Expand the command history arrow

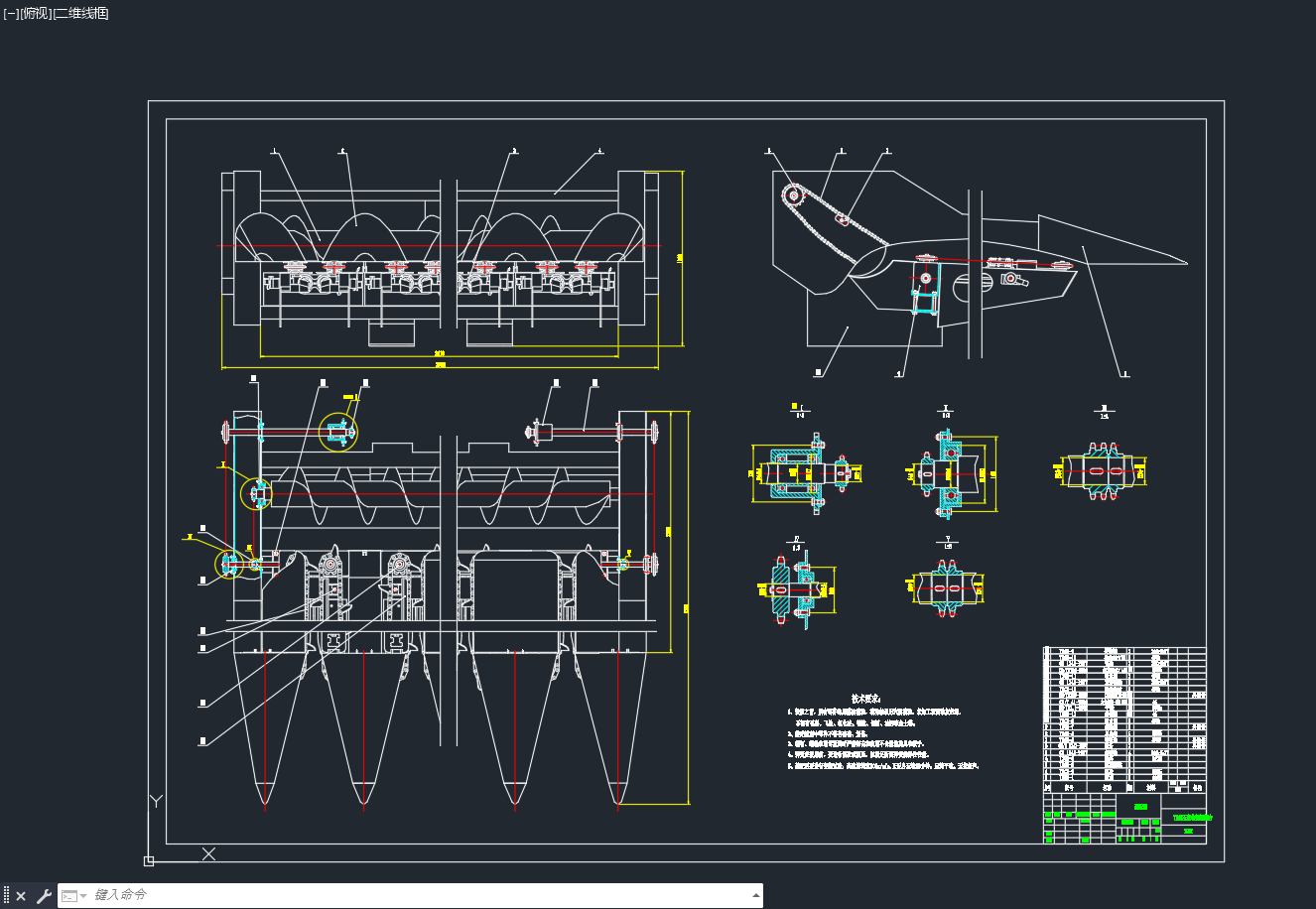click(x=756, y=896)
